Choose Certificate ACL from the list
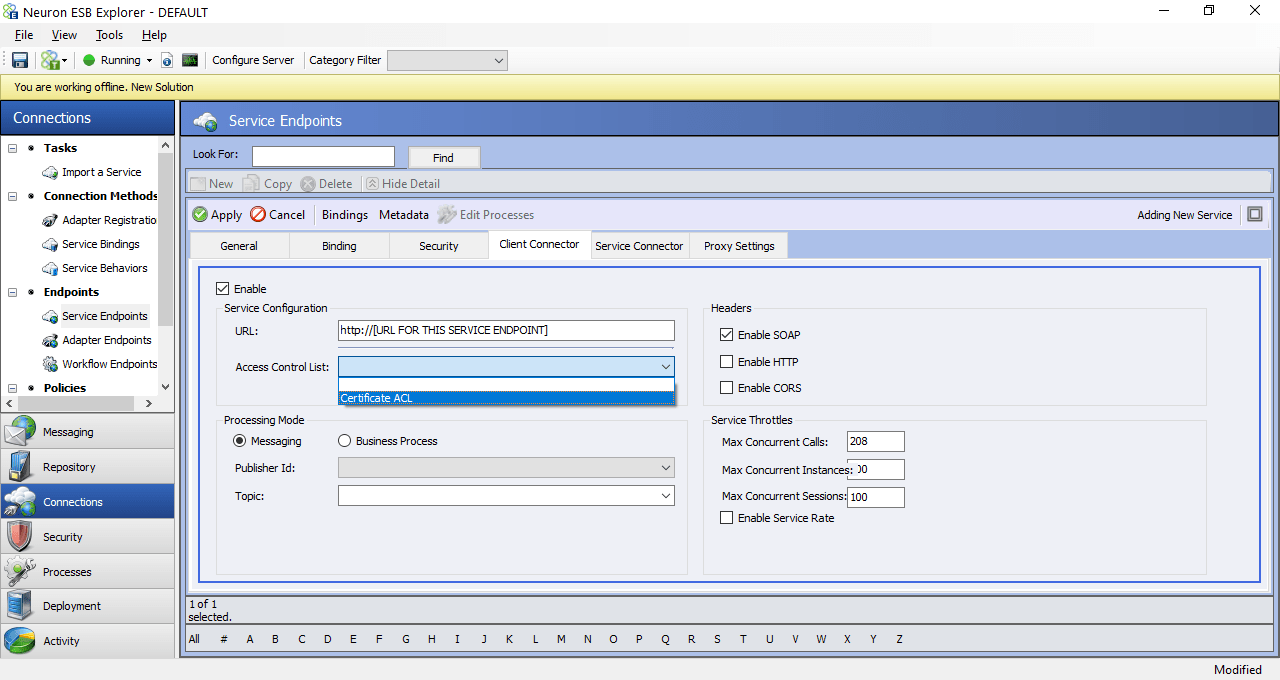Image resolution: width=1280 pixels, height=680 pixels. click(x=506, y=398)
